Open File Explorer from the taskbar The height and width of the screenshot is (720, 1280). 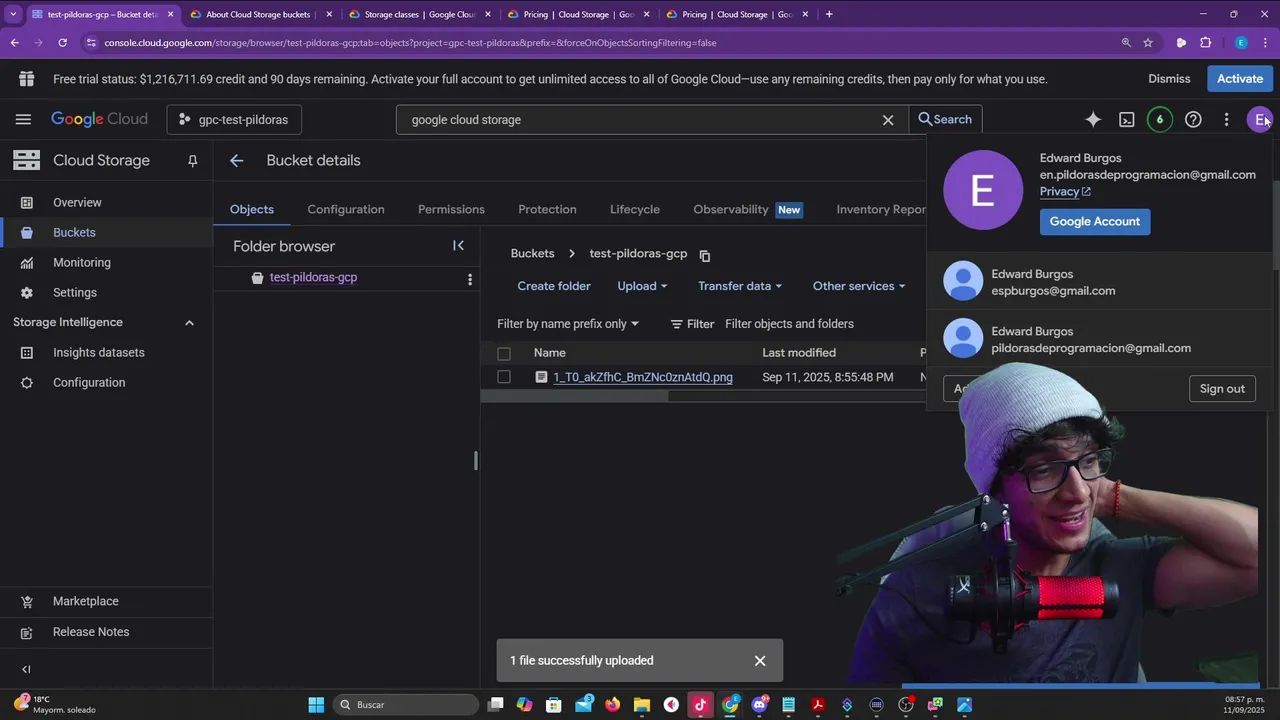coord(642,704)
